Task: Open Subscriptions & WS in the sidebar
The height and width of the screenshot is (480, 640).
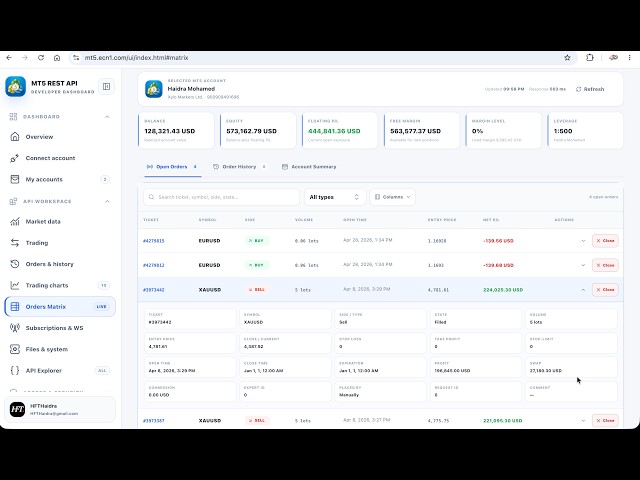Action: point(60,328)
